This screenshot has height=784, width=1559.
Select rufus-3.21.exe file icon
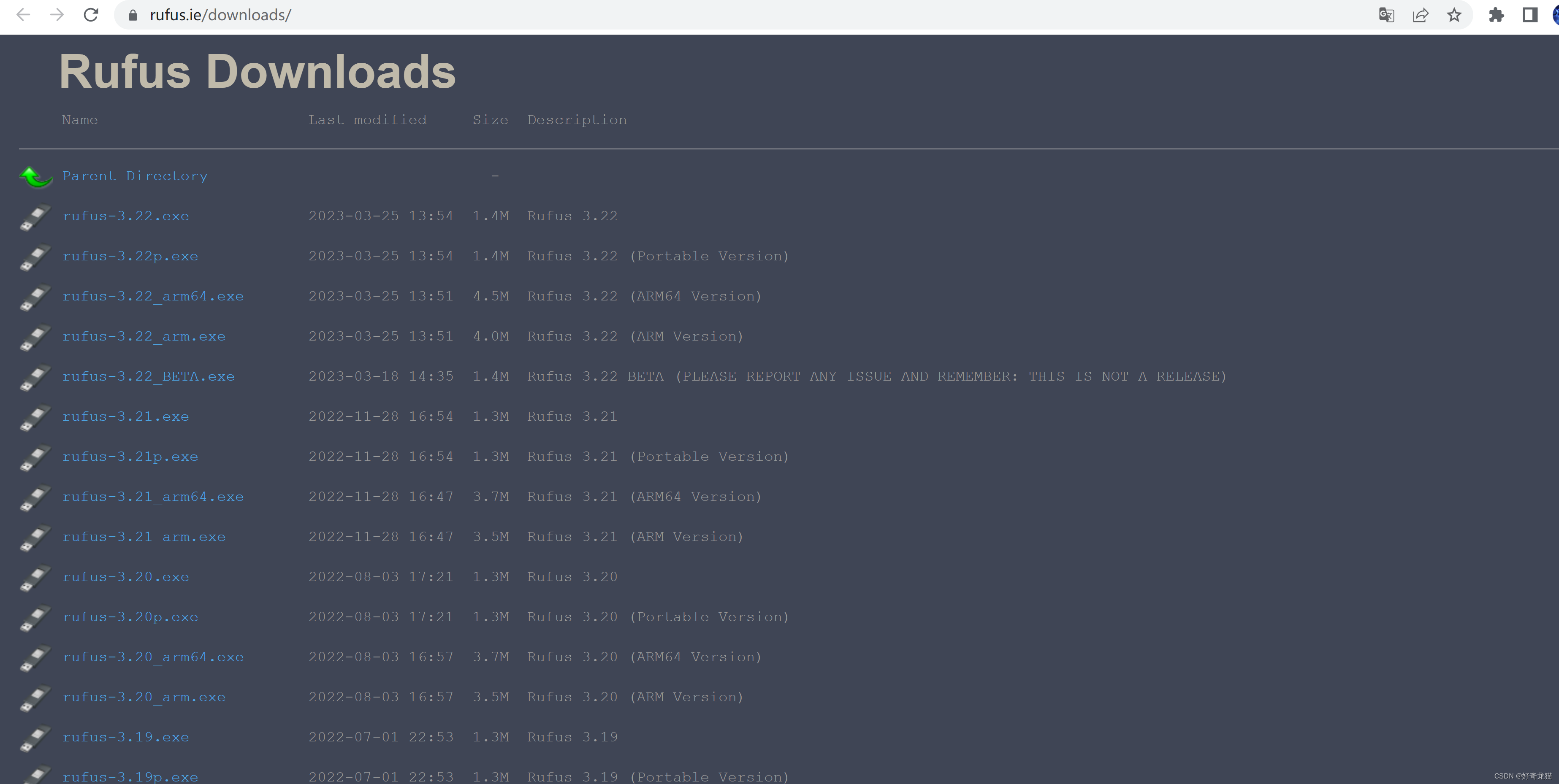pos(36,416)
